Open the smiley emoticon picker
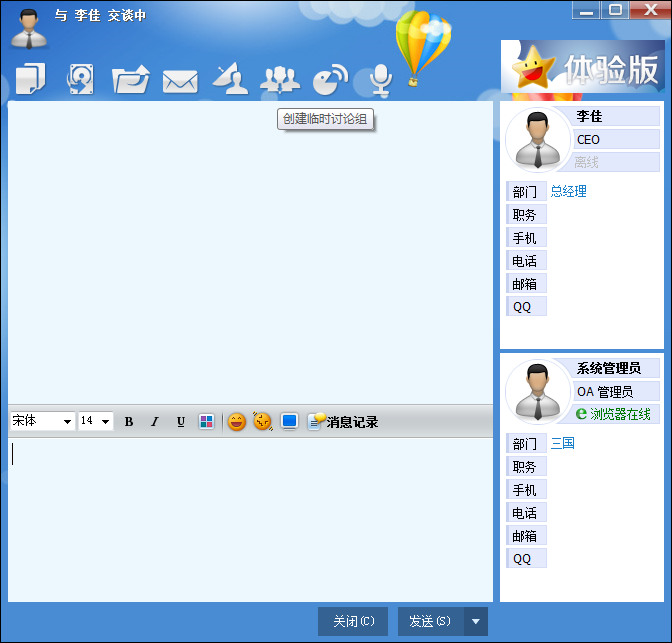 (x=236, y=422)
